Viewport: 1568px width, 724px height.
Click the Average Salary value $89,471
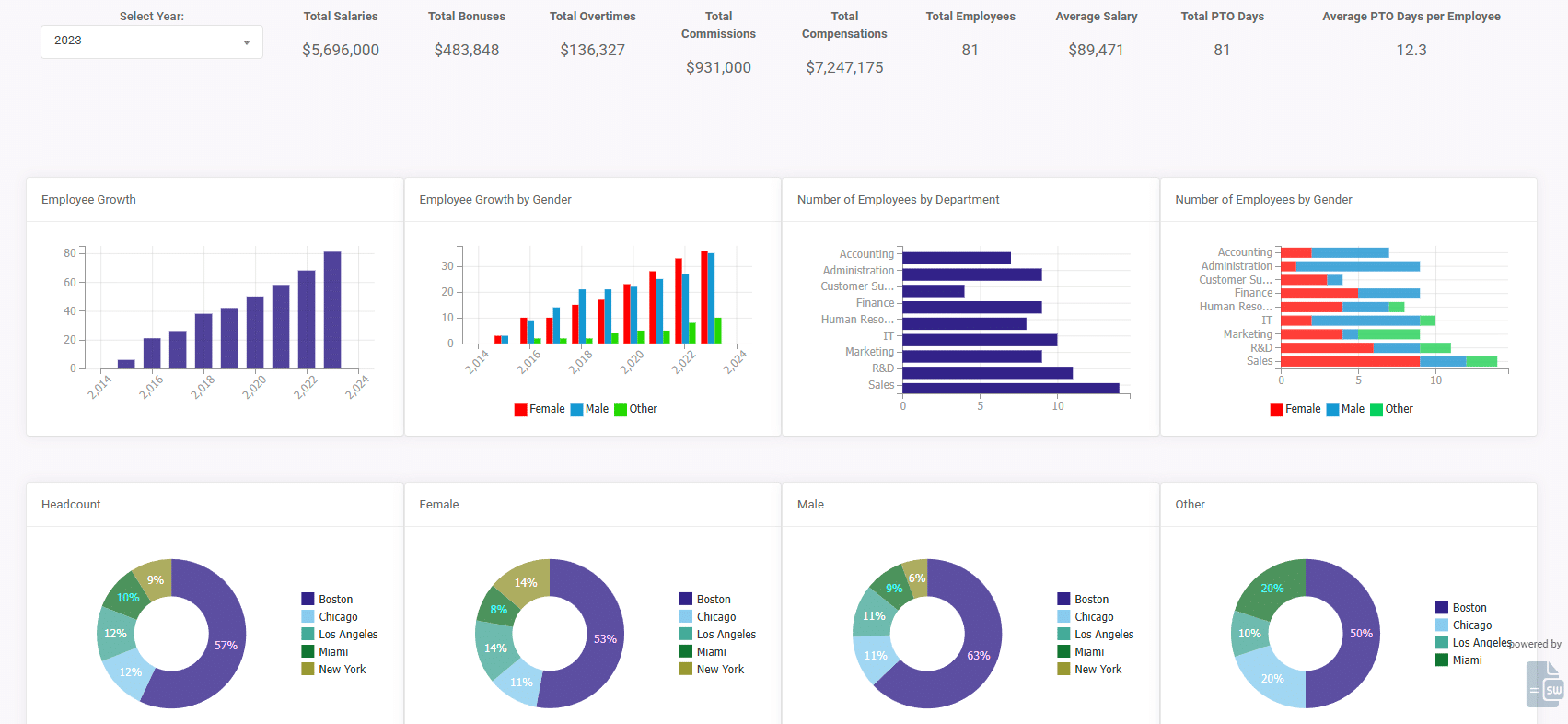pyautogui.click(x=1097, y=51)
